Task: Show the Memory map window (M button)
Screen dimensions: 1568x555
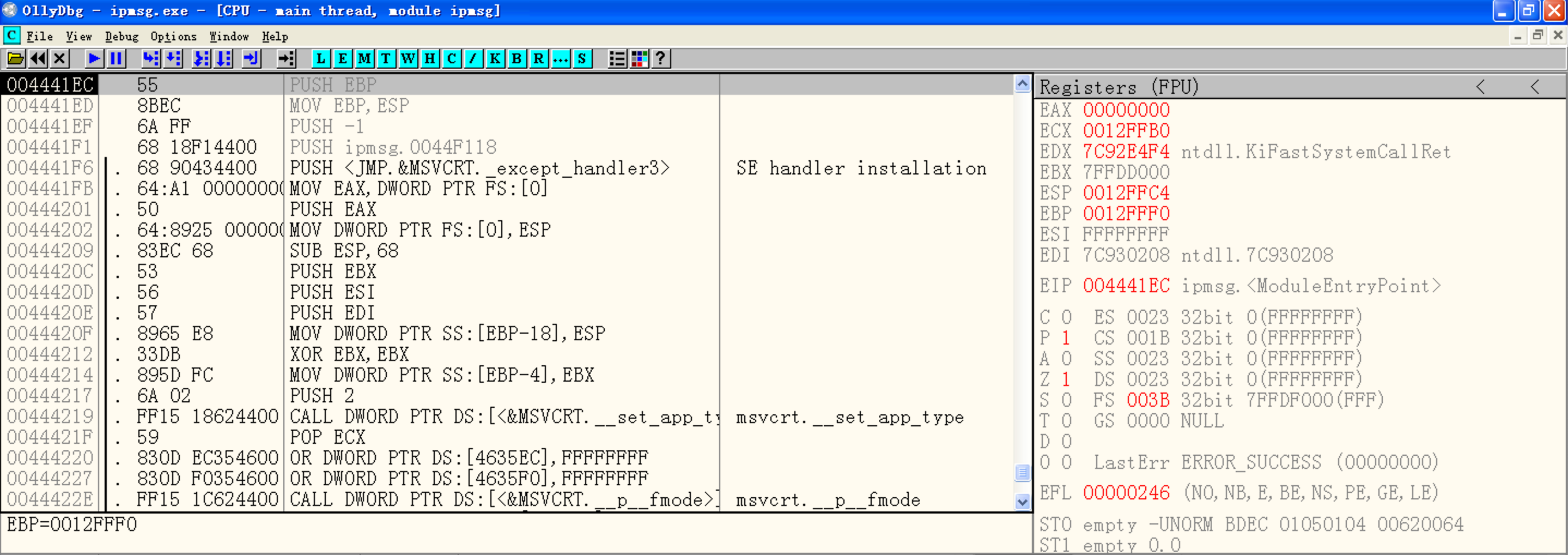Action: click(364, 58)
